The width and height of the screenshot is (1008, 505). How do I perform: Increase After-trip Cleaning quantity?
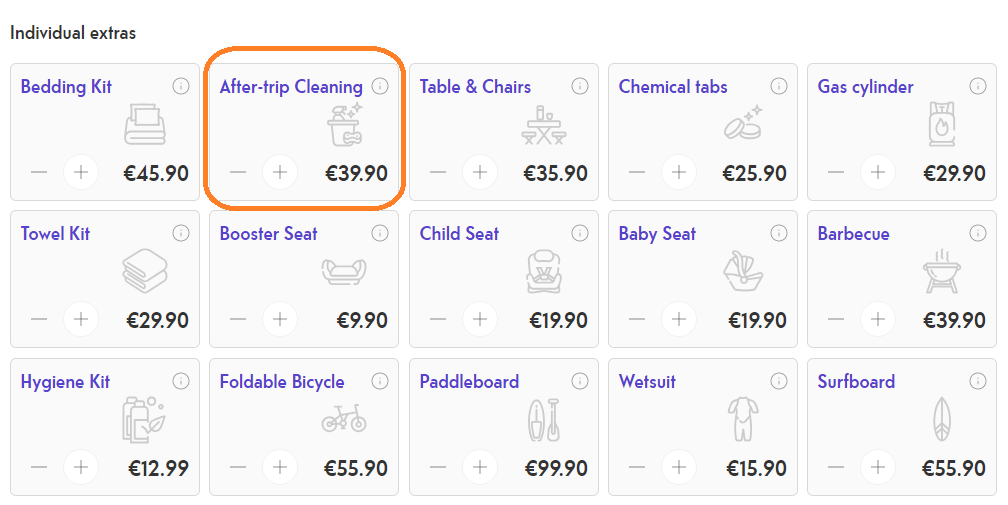(x=280, y=172)
